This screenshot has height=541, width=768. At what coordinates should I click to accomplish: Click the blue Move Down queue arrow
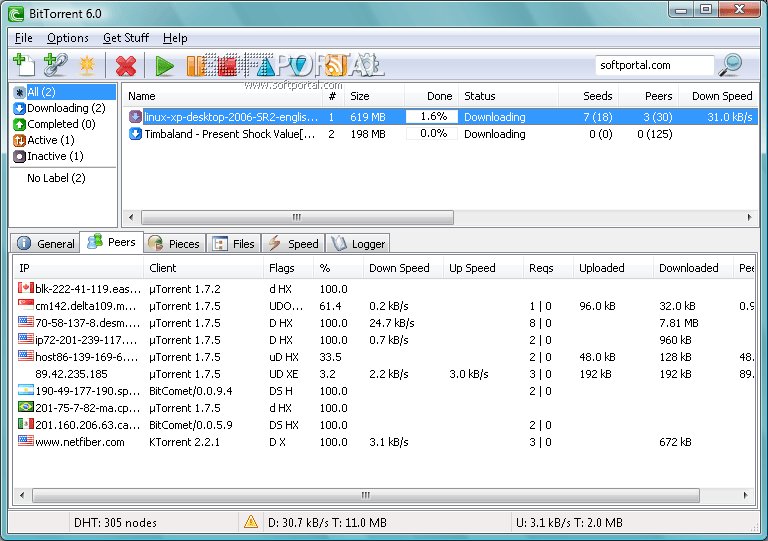(x=297, y=66)
